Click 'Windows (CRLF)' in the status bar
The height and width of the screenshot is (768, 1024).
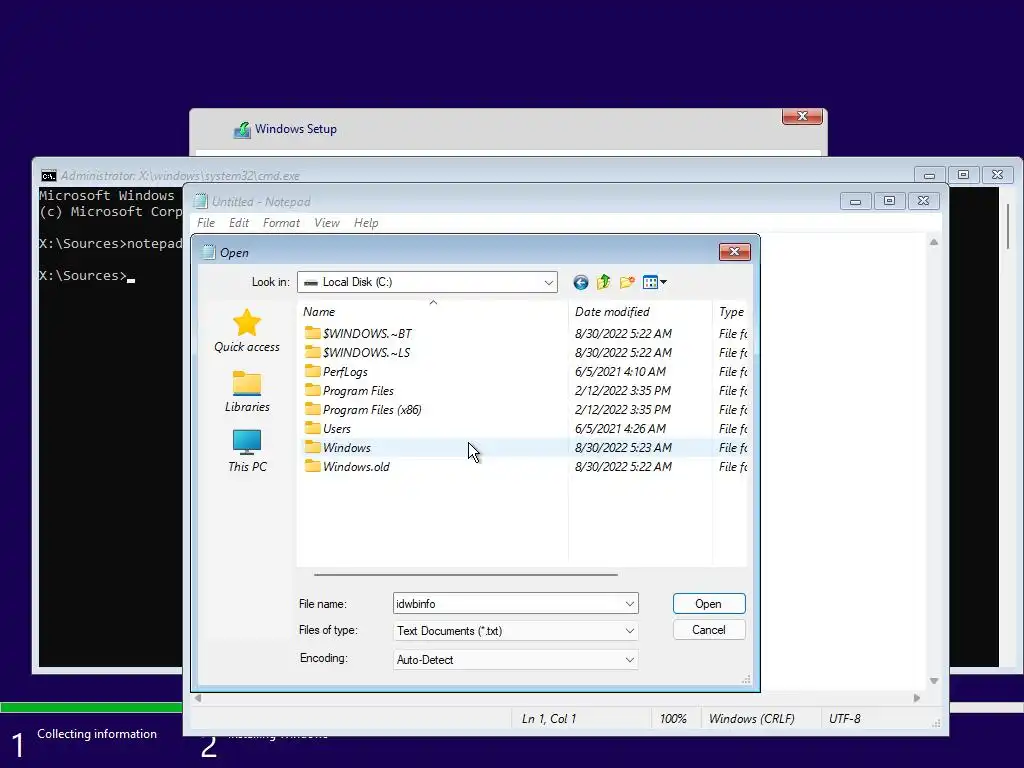tap(752, 719)
